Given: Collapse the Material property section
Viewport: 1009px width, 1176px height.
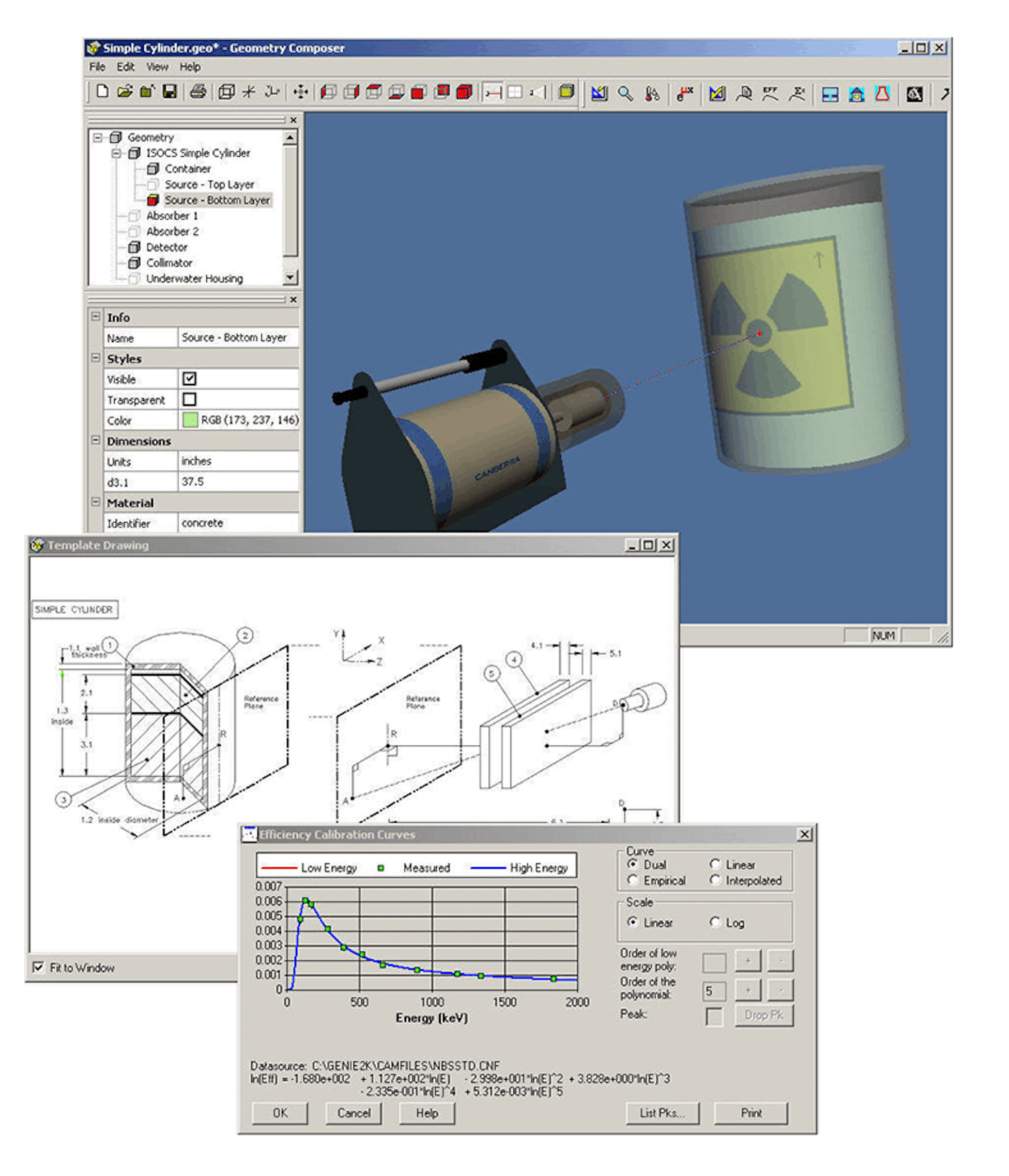Looking at the screenshot, I should pyautogui.click(x=95, y=502).
